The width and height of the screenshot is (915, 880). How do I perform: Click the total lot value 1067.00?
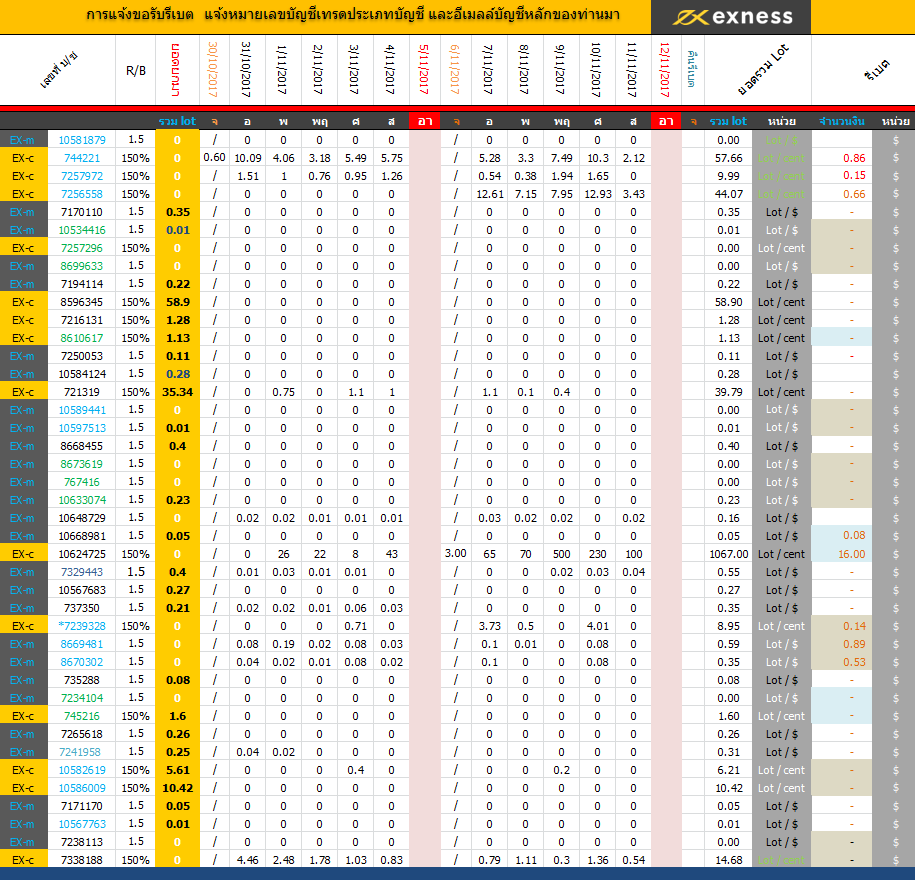coord(728,554)
